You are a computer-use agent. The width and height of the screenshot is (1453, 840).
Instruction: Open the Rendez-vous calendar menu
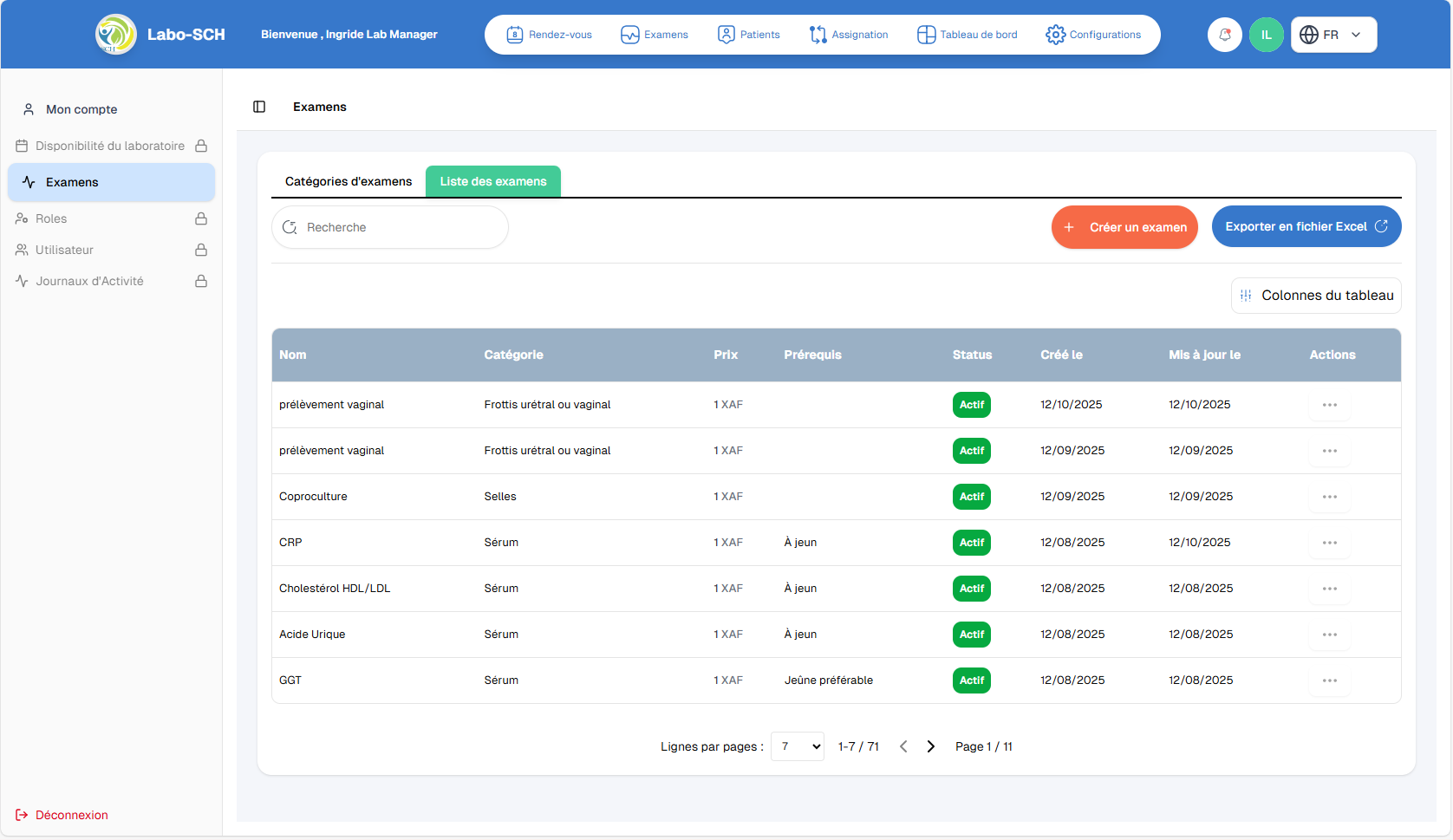click(x=550, y=35)
